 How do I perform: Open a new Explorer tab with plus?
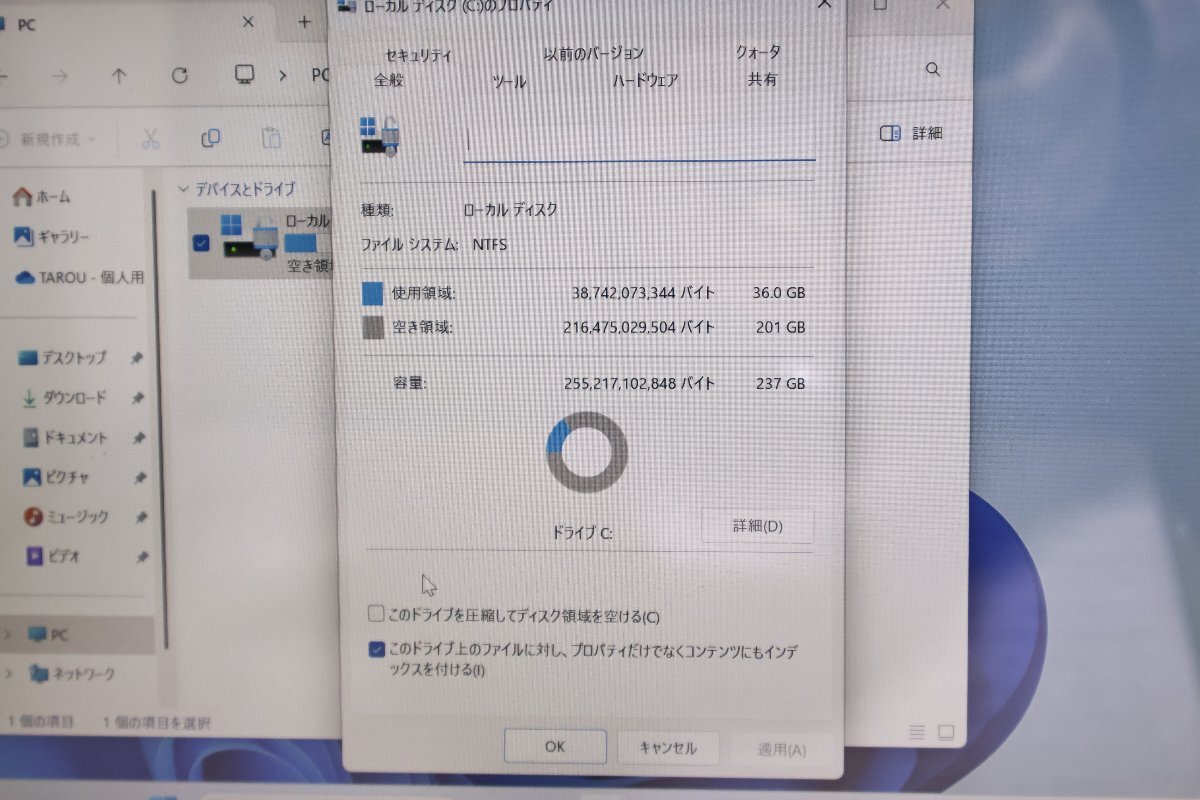305,22
